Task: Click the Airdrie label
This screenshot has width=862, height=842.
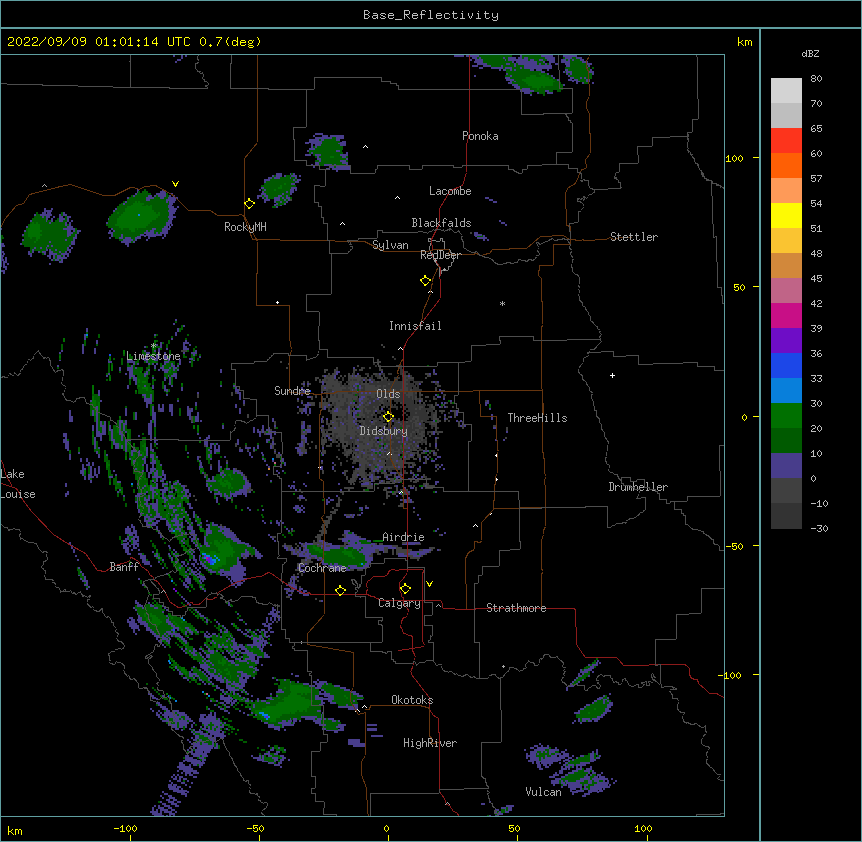Action: pos(404,537)
